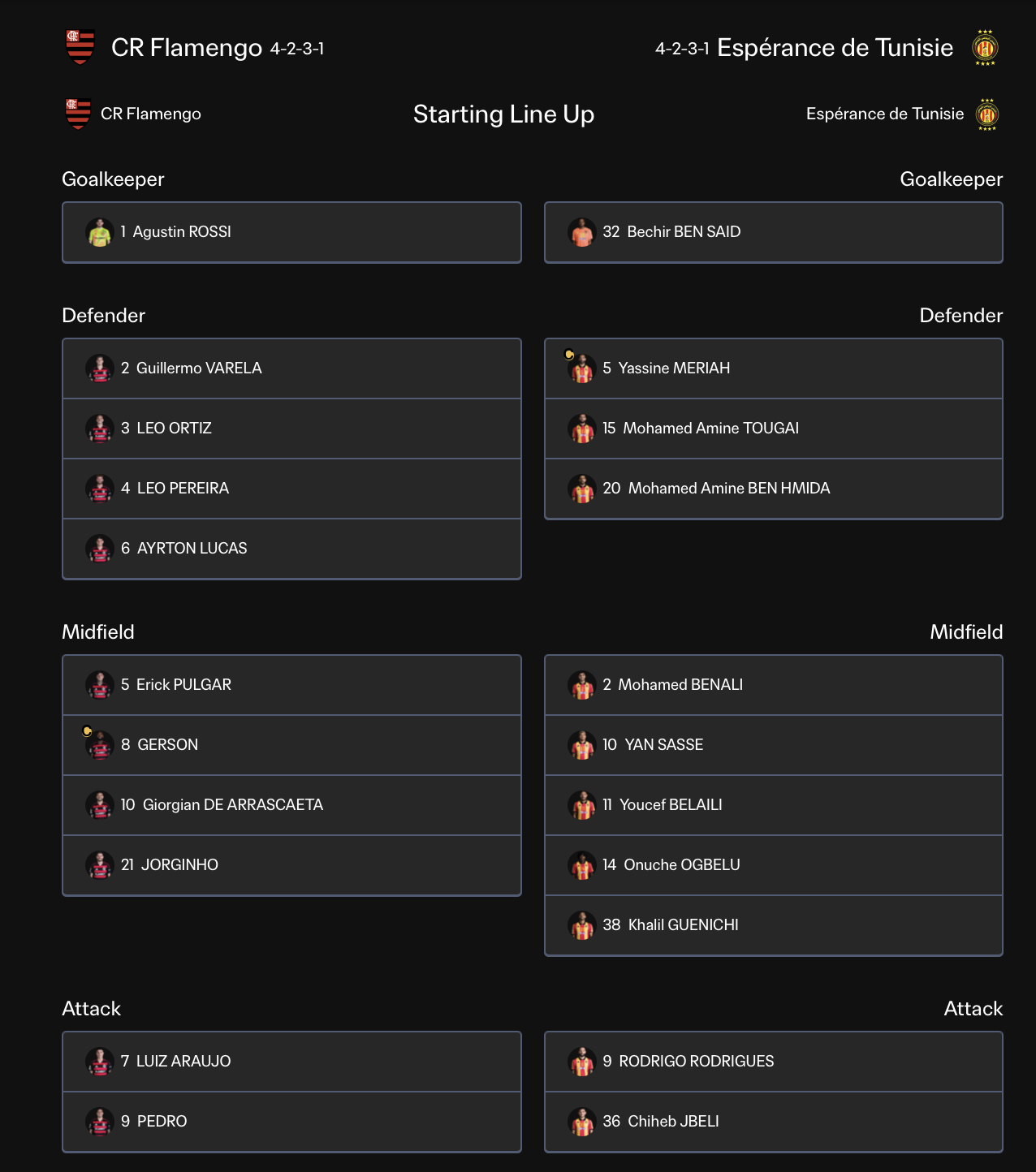Click the CR Flamengo crest in header
Viewport: 1036px width, 1172px height.
coord(80,47)
